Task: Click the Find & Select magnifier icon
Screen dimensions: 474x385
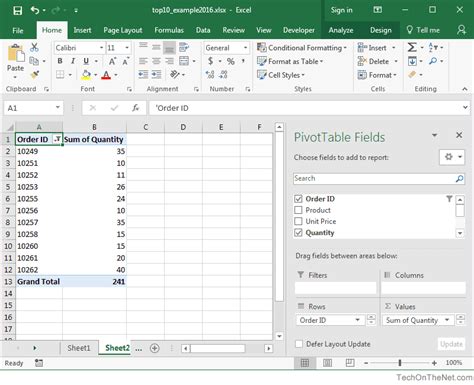Action: (433, 61)
